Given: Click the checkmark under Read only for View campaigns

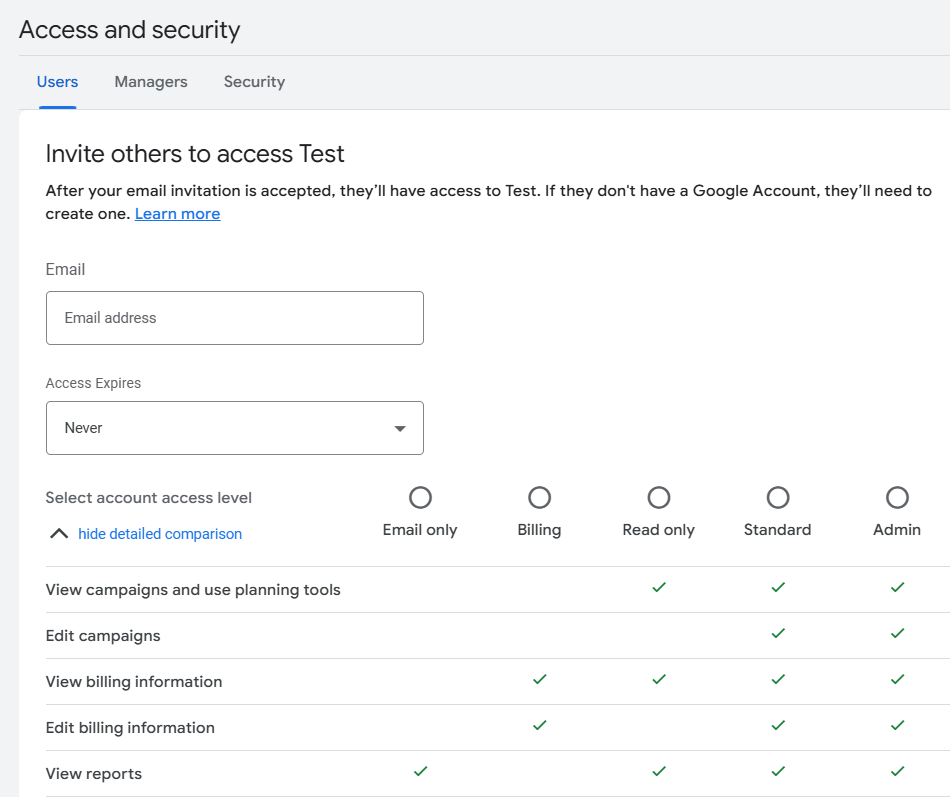Looking at the screenshot, I should [x=658, y=589].
